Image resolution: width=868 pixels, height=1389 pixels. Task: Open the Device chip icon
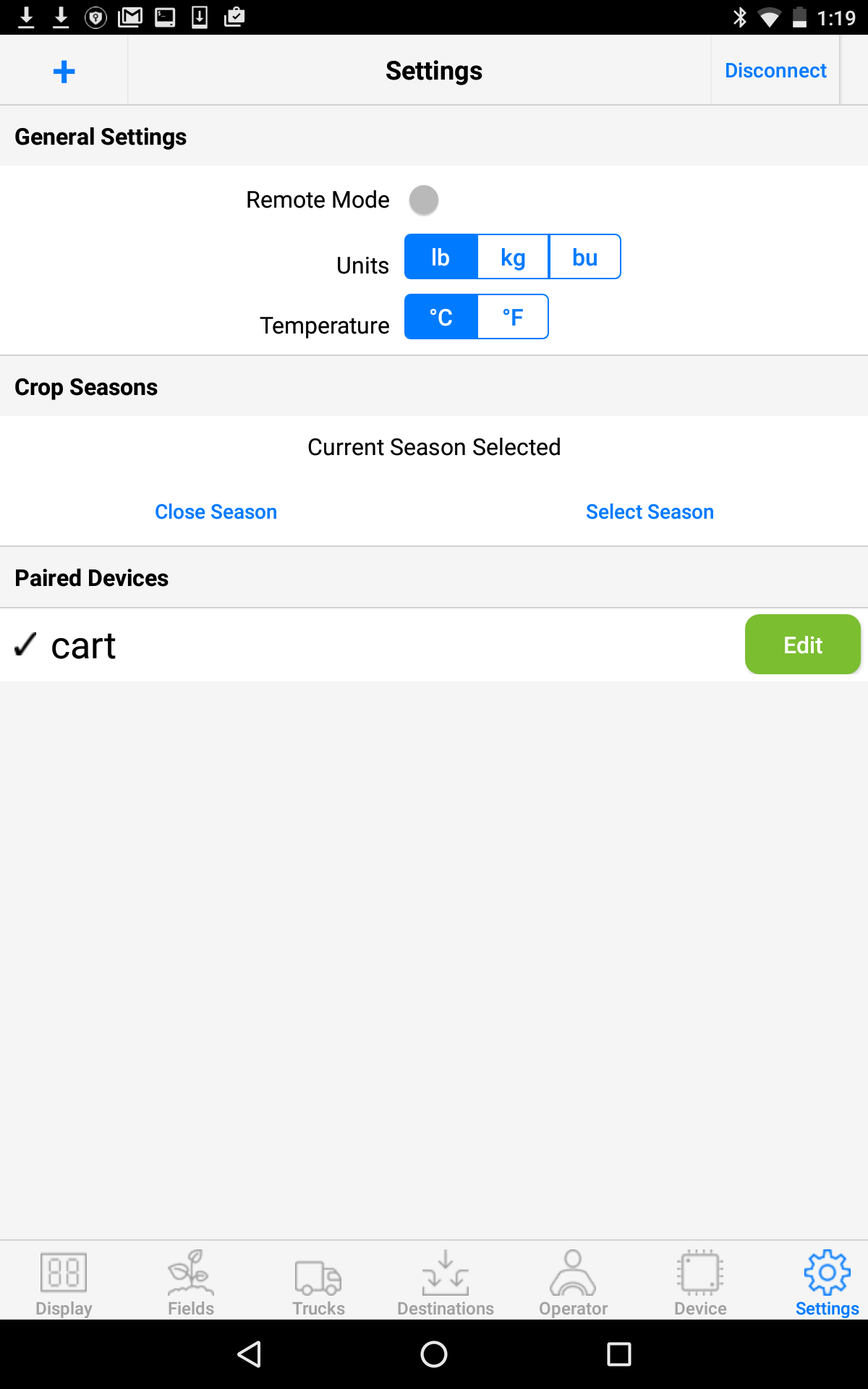700,1273
